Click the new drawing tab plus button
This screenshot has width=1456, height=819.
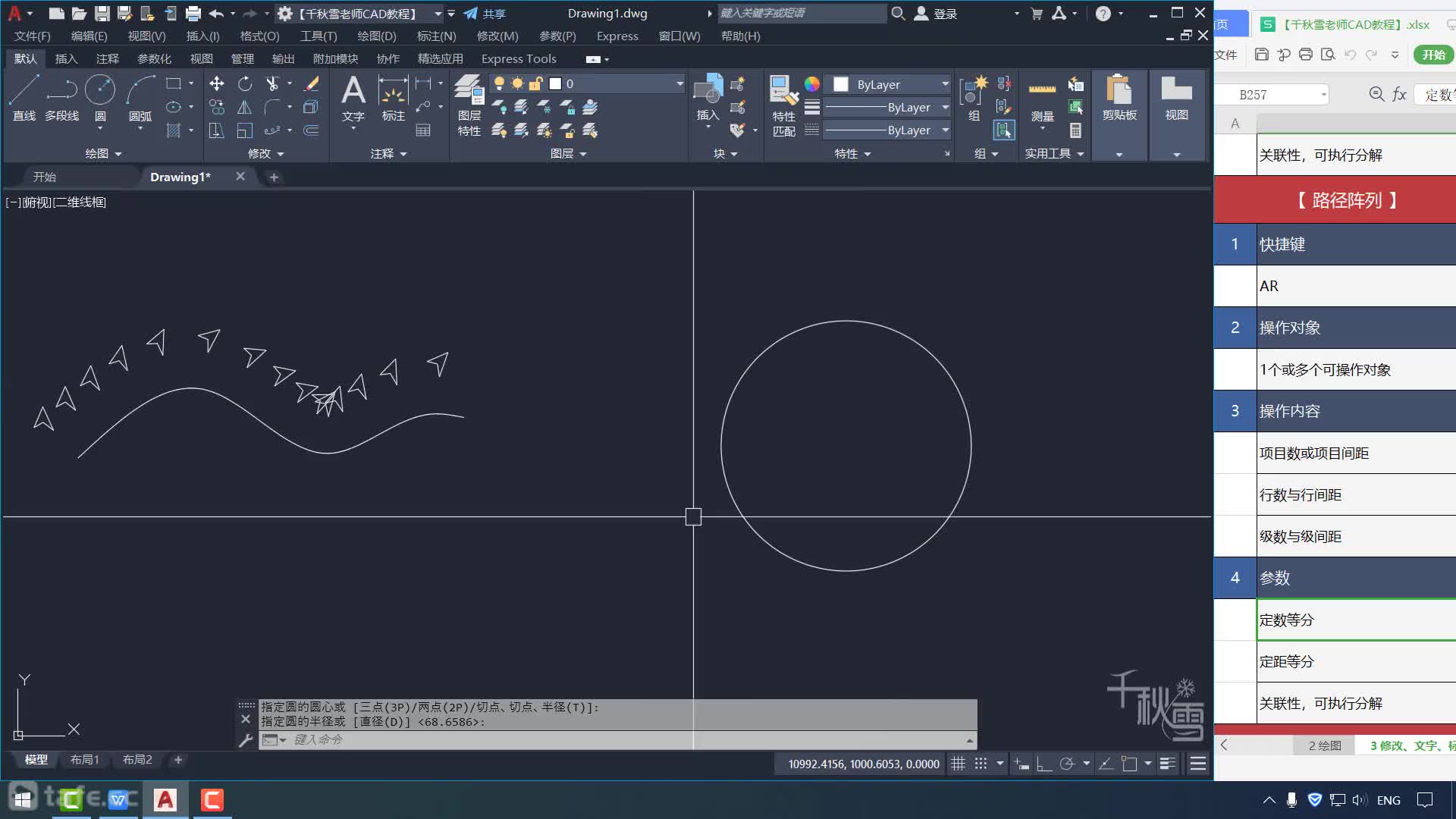pyautogui.click(x=274, y=177)
